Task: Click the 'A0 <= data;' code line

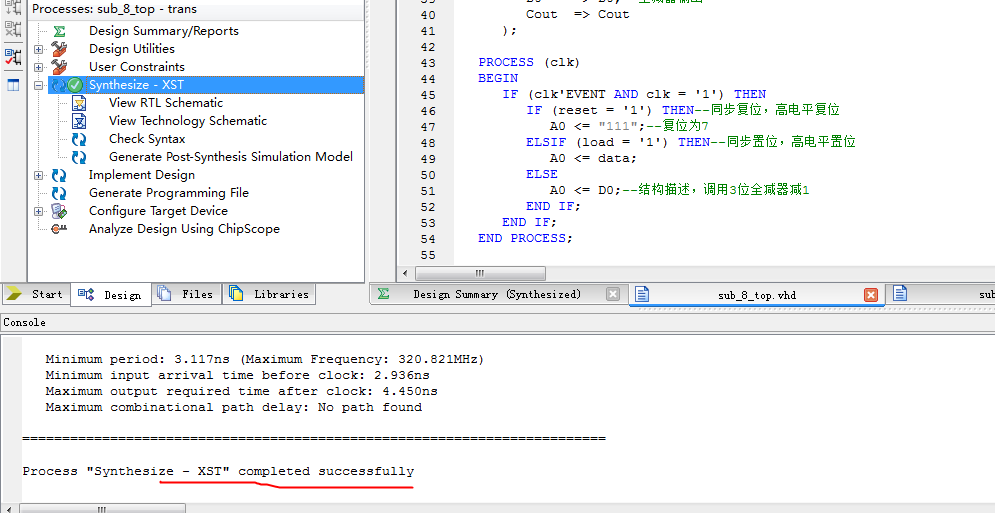Action: (593, 158)
